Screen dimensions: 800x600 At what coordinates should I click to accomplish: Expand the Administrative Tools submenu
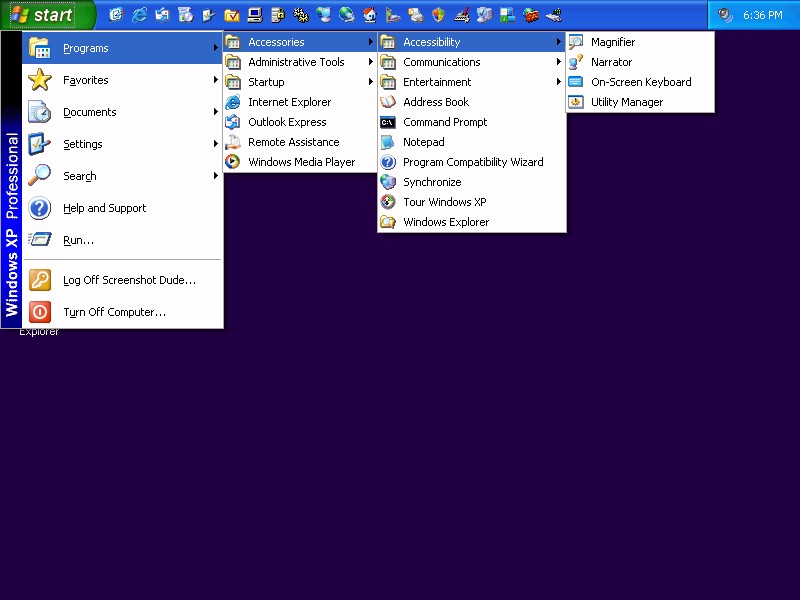coord(298,62)
